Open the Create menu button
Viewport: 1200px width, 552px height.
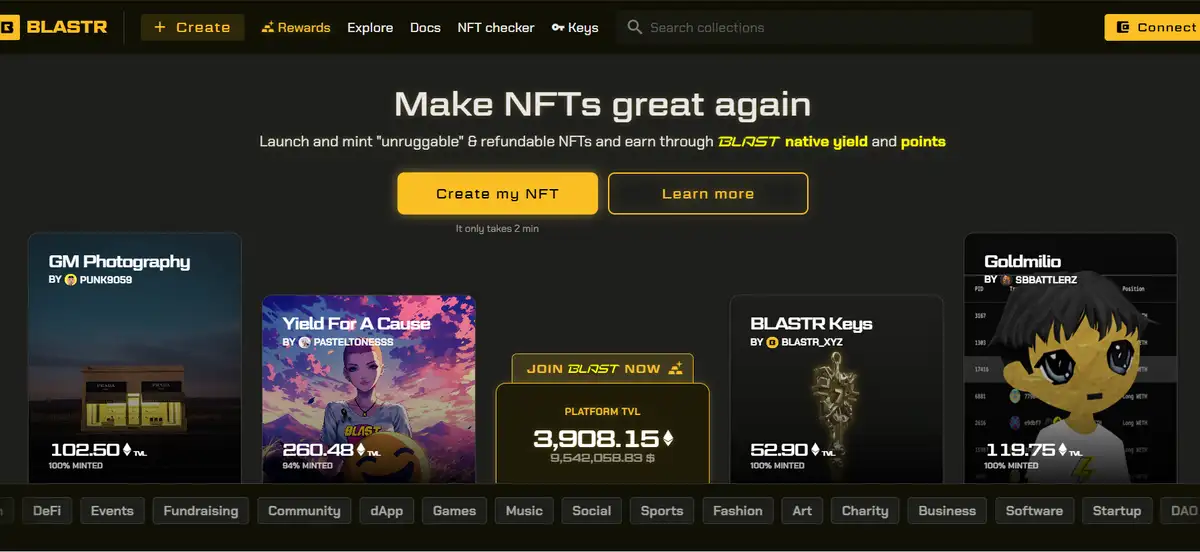tap(192, 27)
